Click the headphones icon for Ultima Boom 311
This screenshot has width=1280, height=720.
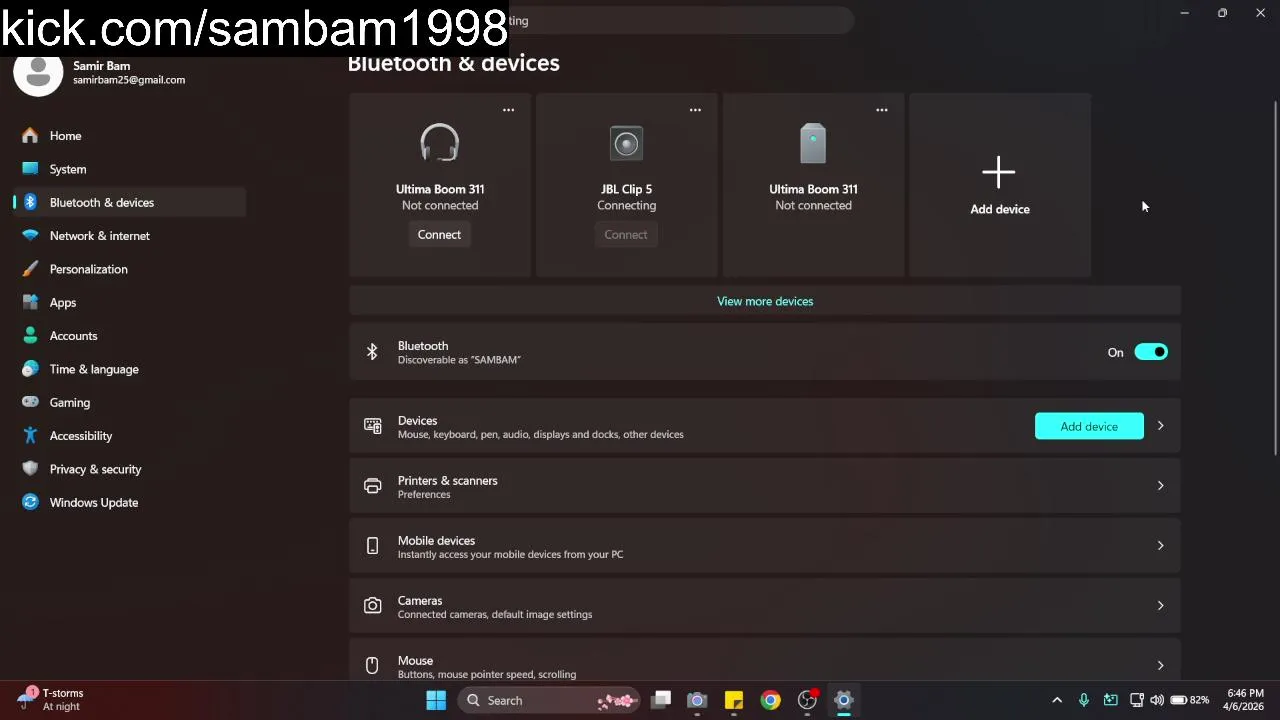(440, 143)
